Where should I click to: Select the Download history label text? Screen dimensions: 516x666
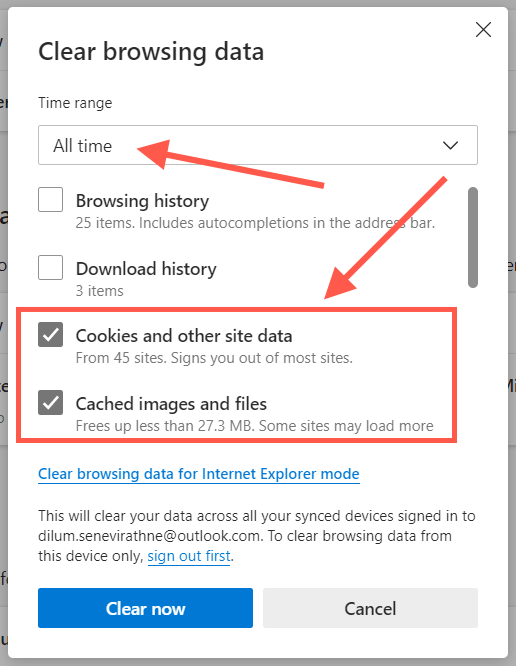click(x=146, y=268)
